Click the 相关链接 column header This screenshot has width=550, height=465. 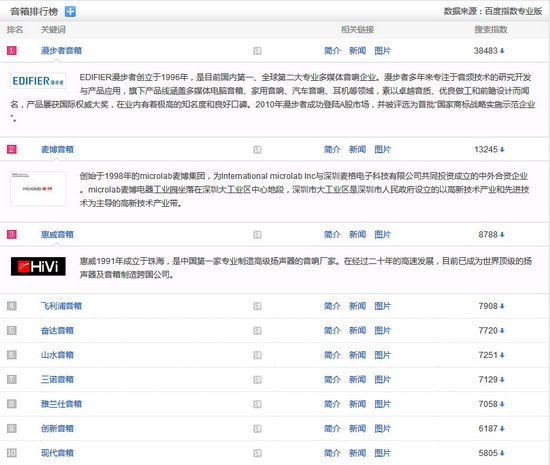pos(357,30)
